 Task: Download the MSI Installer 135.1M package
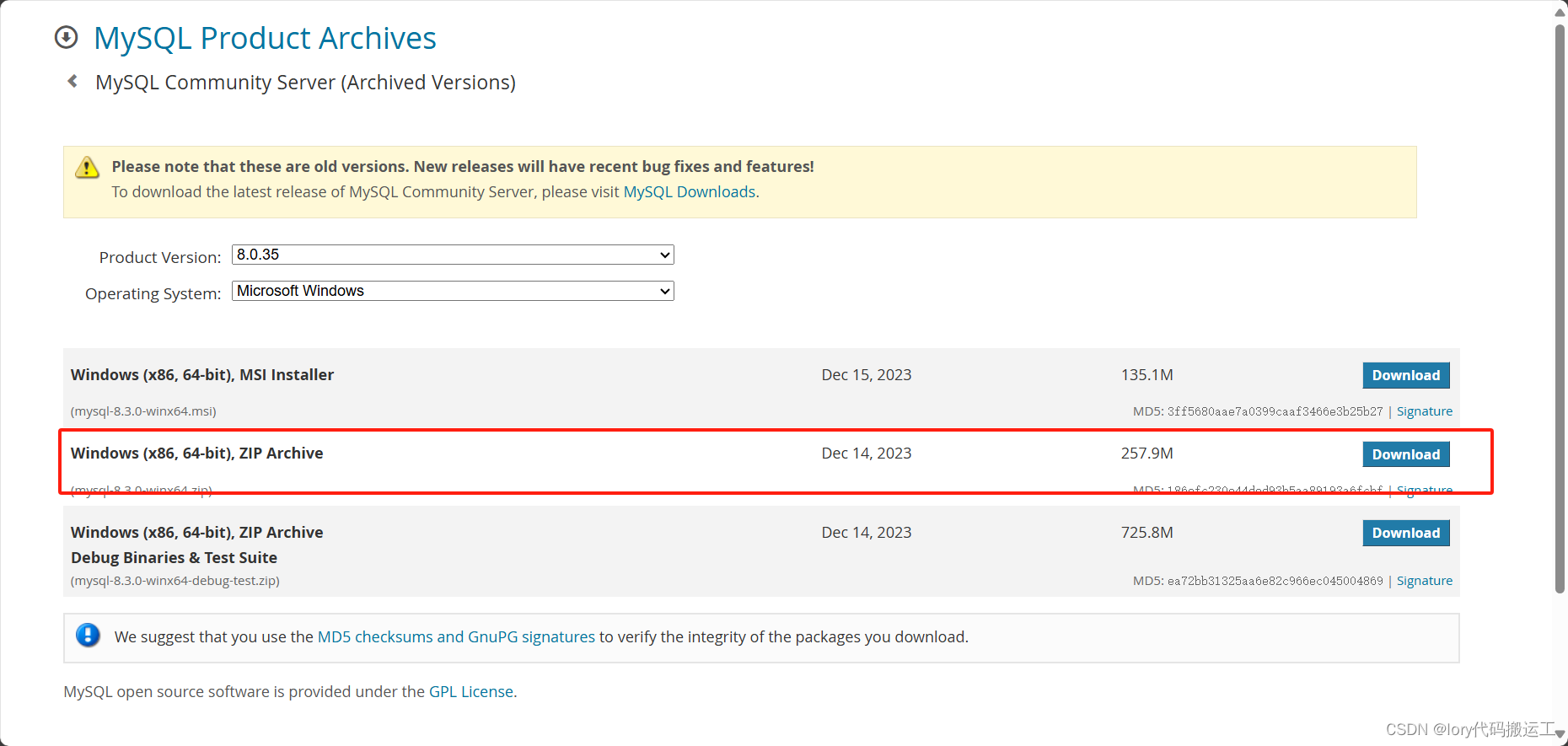tap(1406, 375)
